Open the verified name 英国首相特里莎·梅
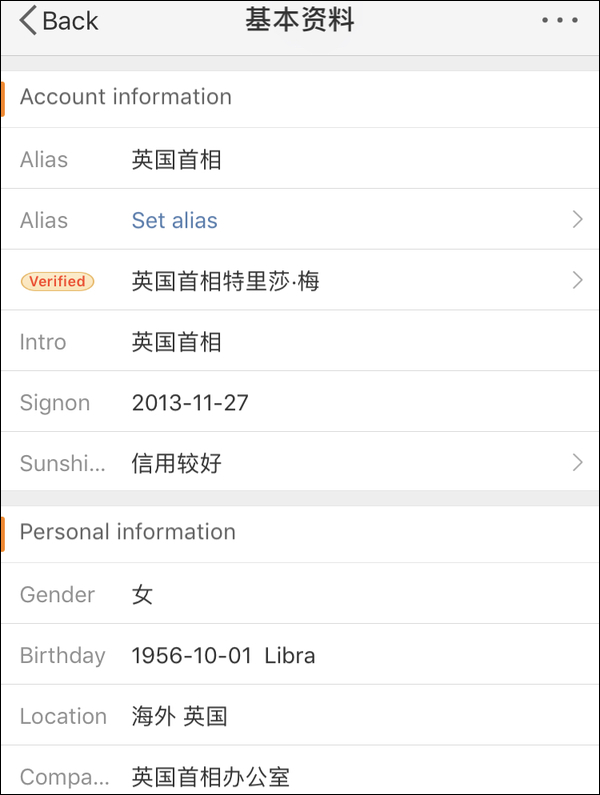 [225, 281]
